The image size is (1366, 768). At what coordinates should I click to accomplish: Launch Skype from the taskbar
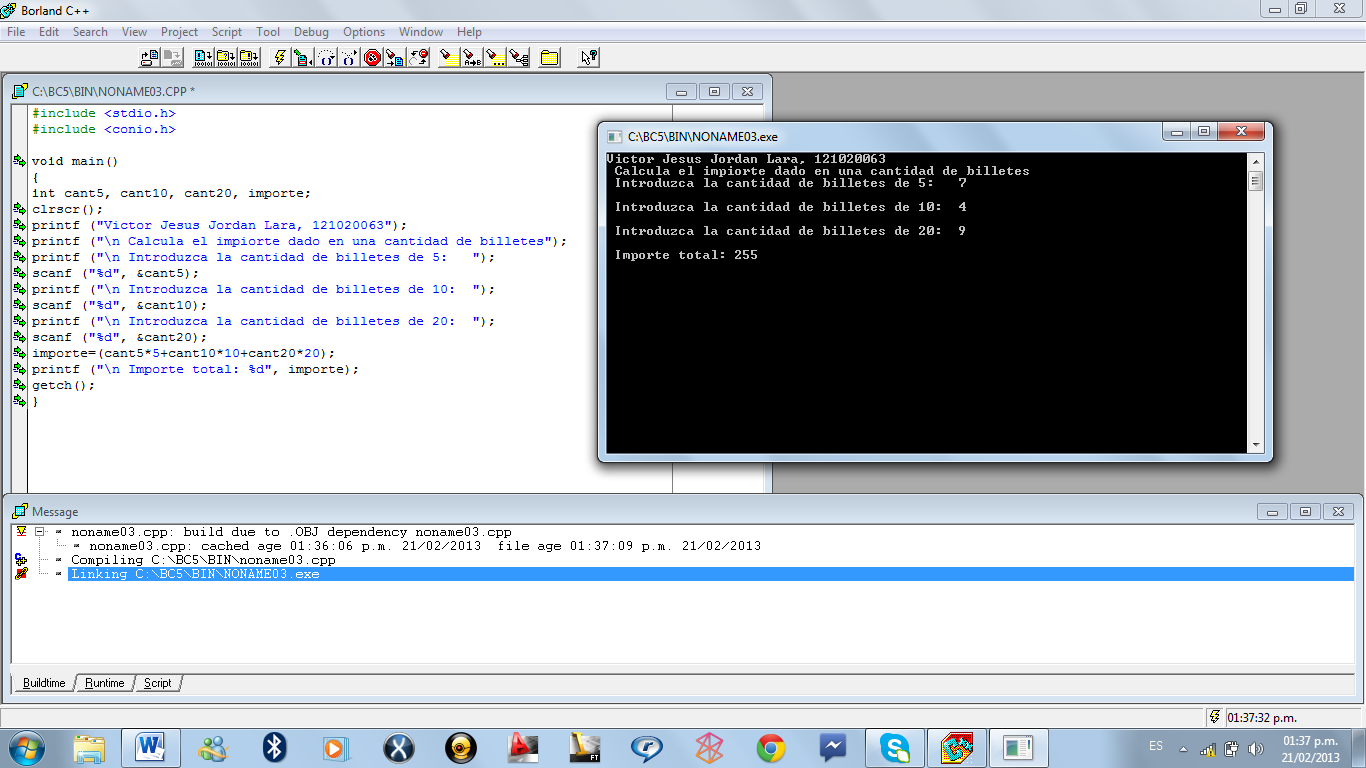pos(894,746)
